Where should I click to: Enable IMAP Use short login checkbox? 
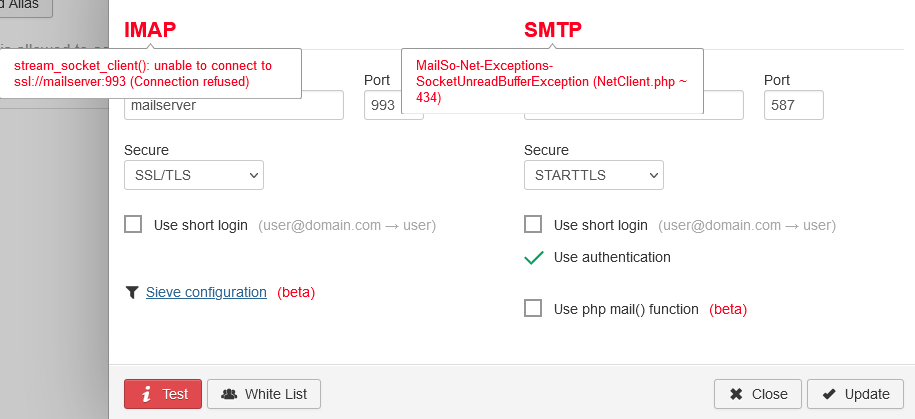(x=133, y=225)
